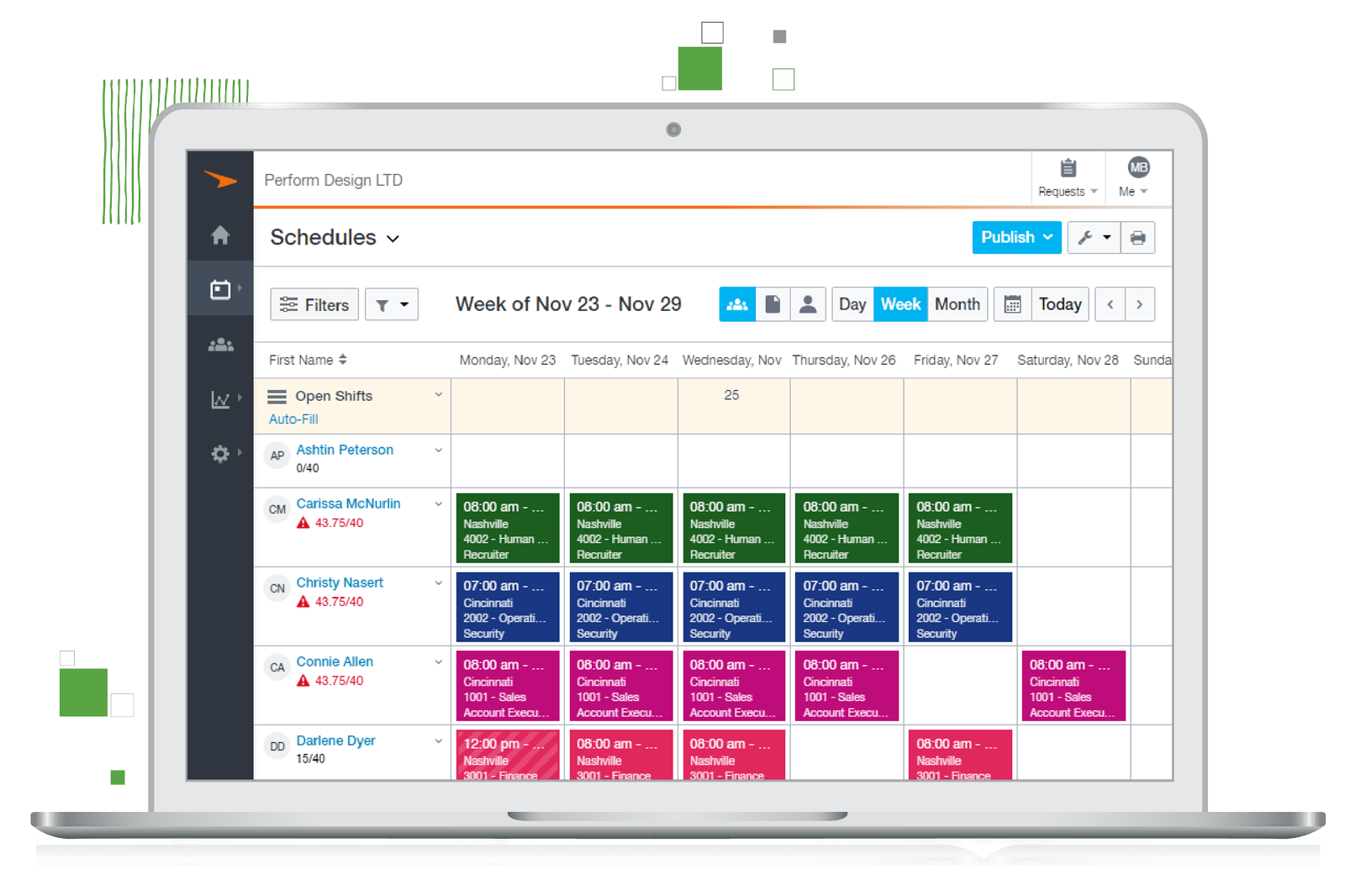Open the Reports chart sidebar icon
The width and height of the screenshot is (1345, 896).
[220, 399]
